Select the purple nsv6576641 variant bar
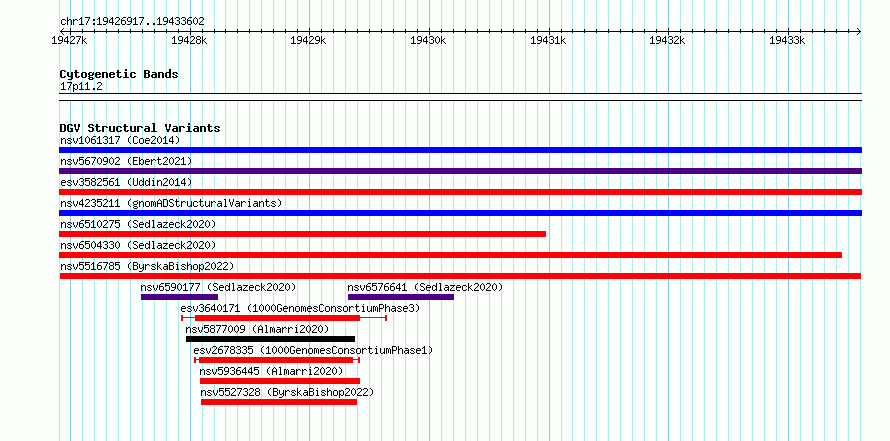Image resolution: width=890 pixels, height=441 pixels. click(401, 297)
